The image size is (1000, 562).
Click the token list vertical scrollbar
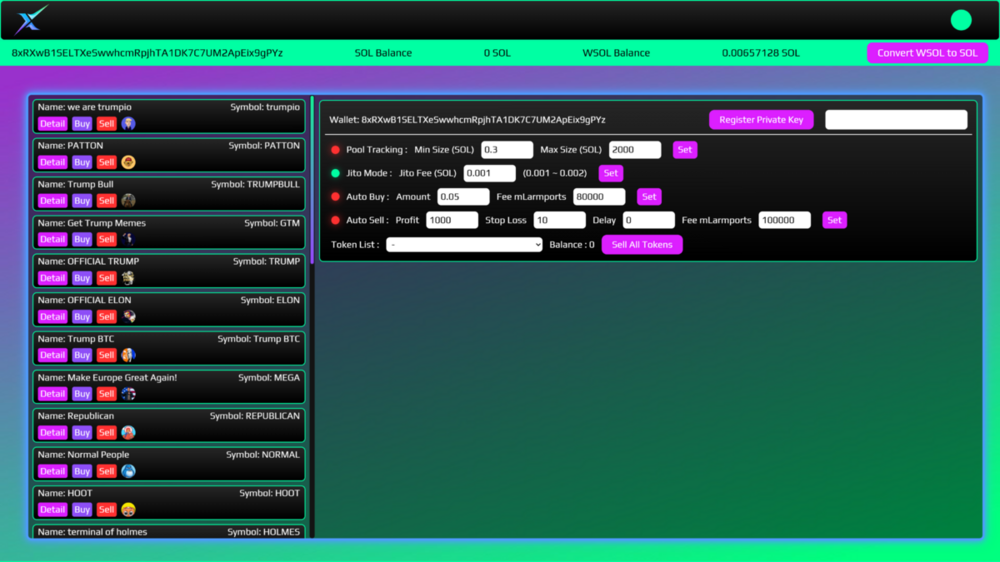[312, 180]
